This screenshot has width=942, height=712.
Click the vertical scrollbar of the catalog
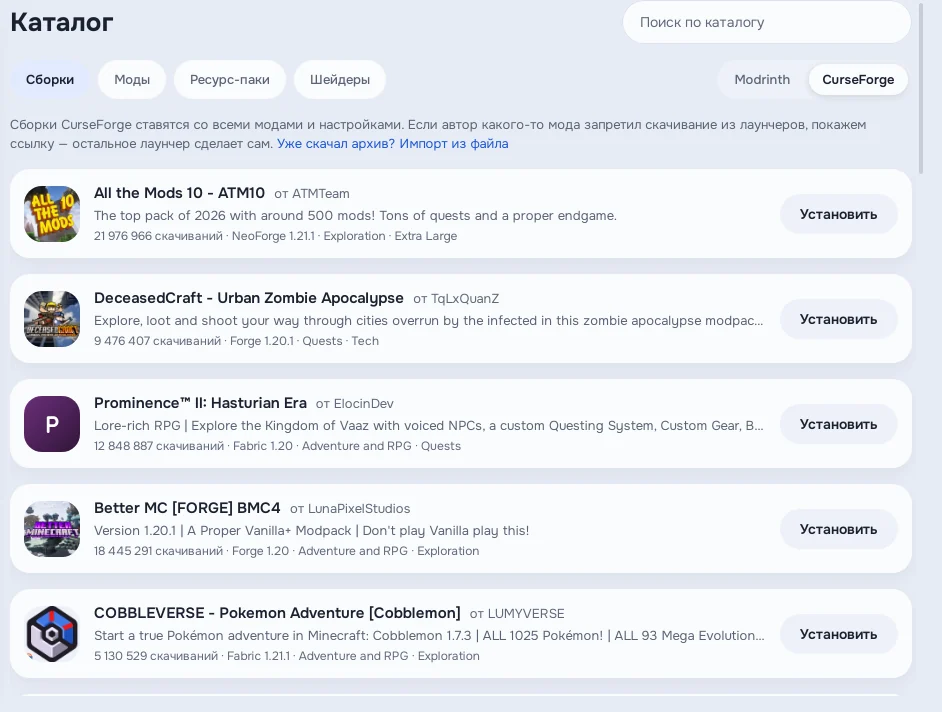coord(921,88)
